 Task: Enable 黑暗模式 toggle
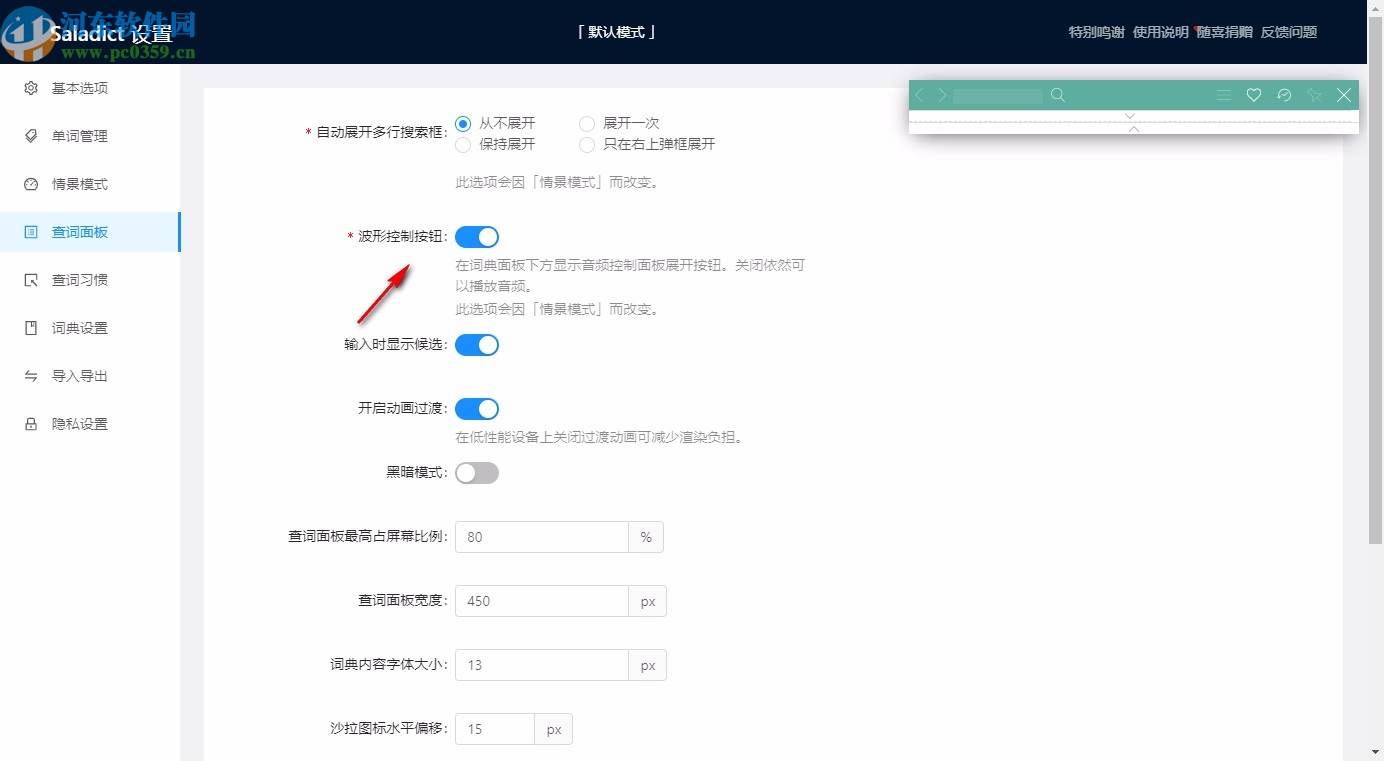[477, 472]
